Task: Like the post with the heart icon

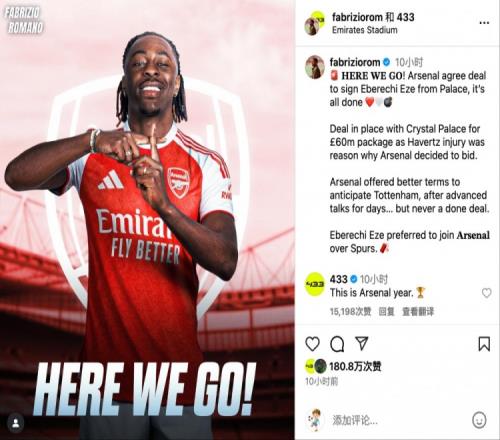Action: coord(312,344)
